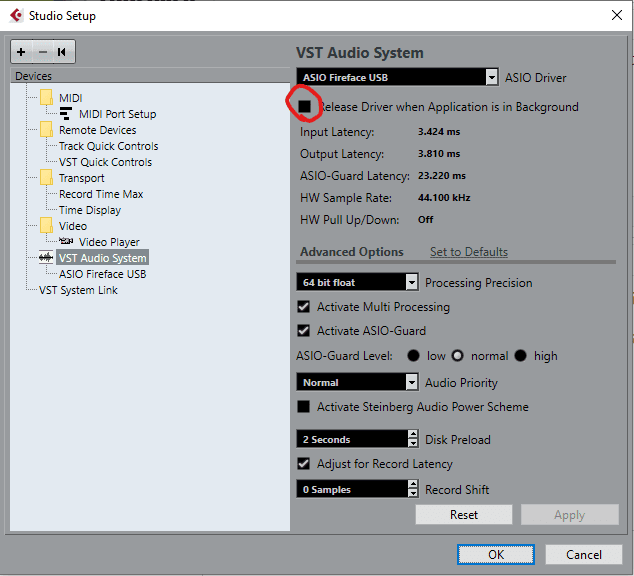634x576 pixels.
Task: Select Transport tree item
Action: (82, 178)
